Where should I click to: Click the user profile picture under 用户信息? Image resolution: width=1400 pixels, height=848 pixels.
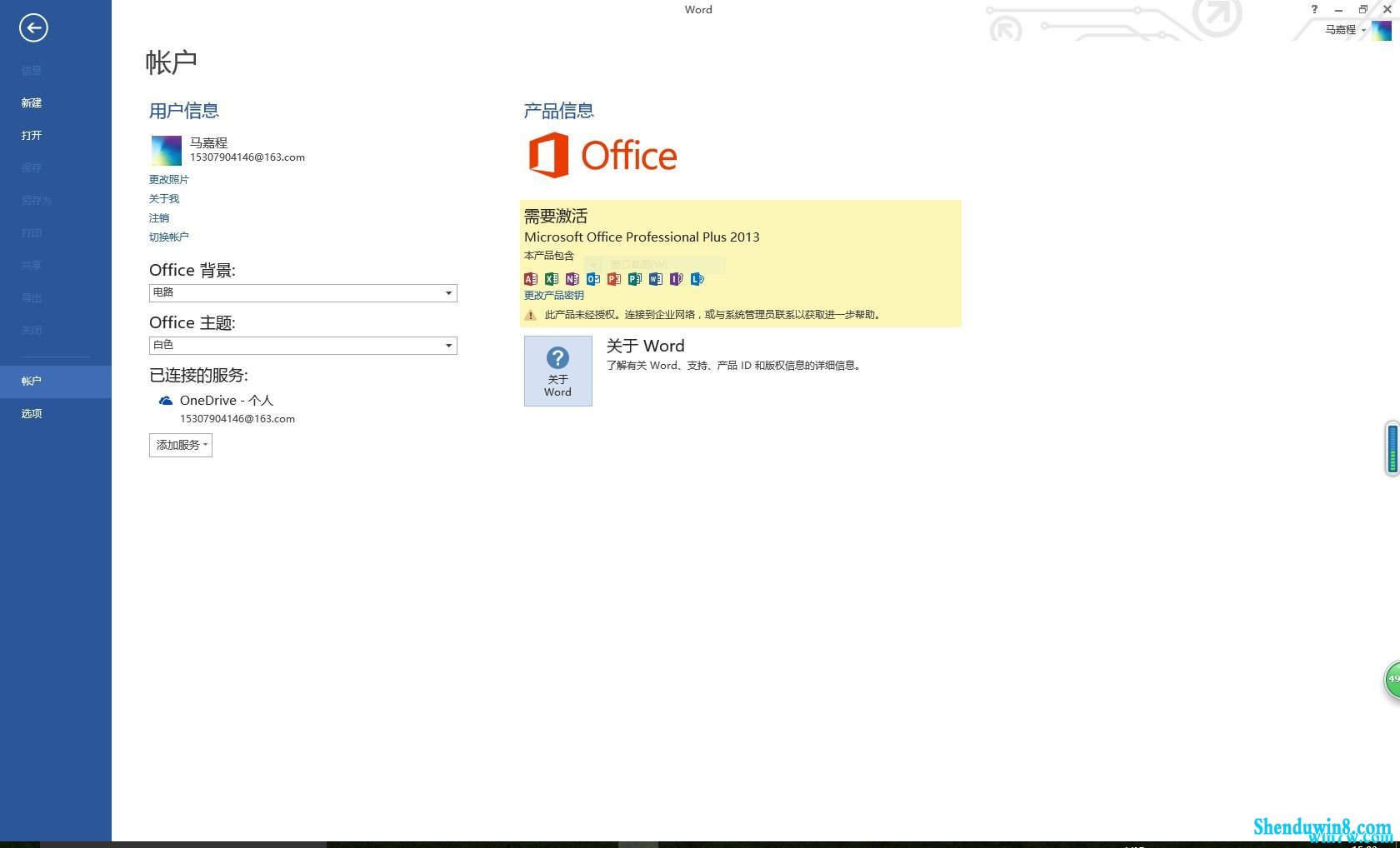click(x=167, y=151)
